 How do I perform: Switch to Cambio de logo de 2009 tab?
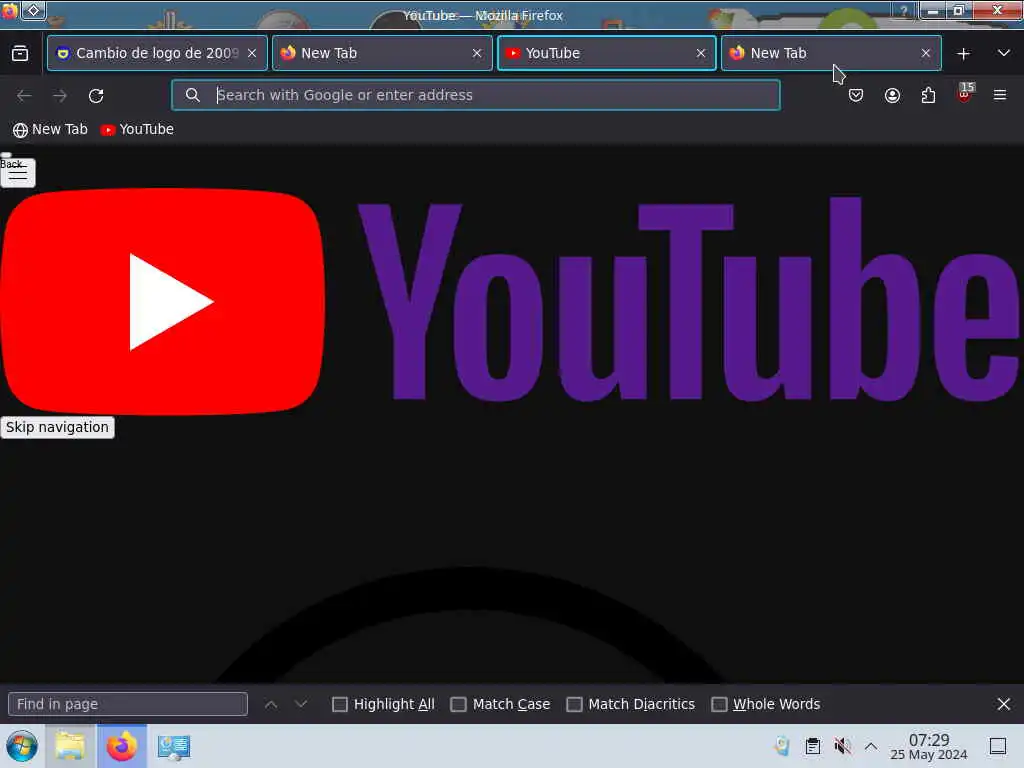tap(157, 53)
